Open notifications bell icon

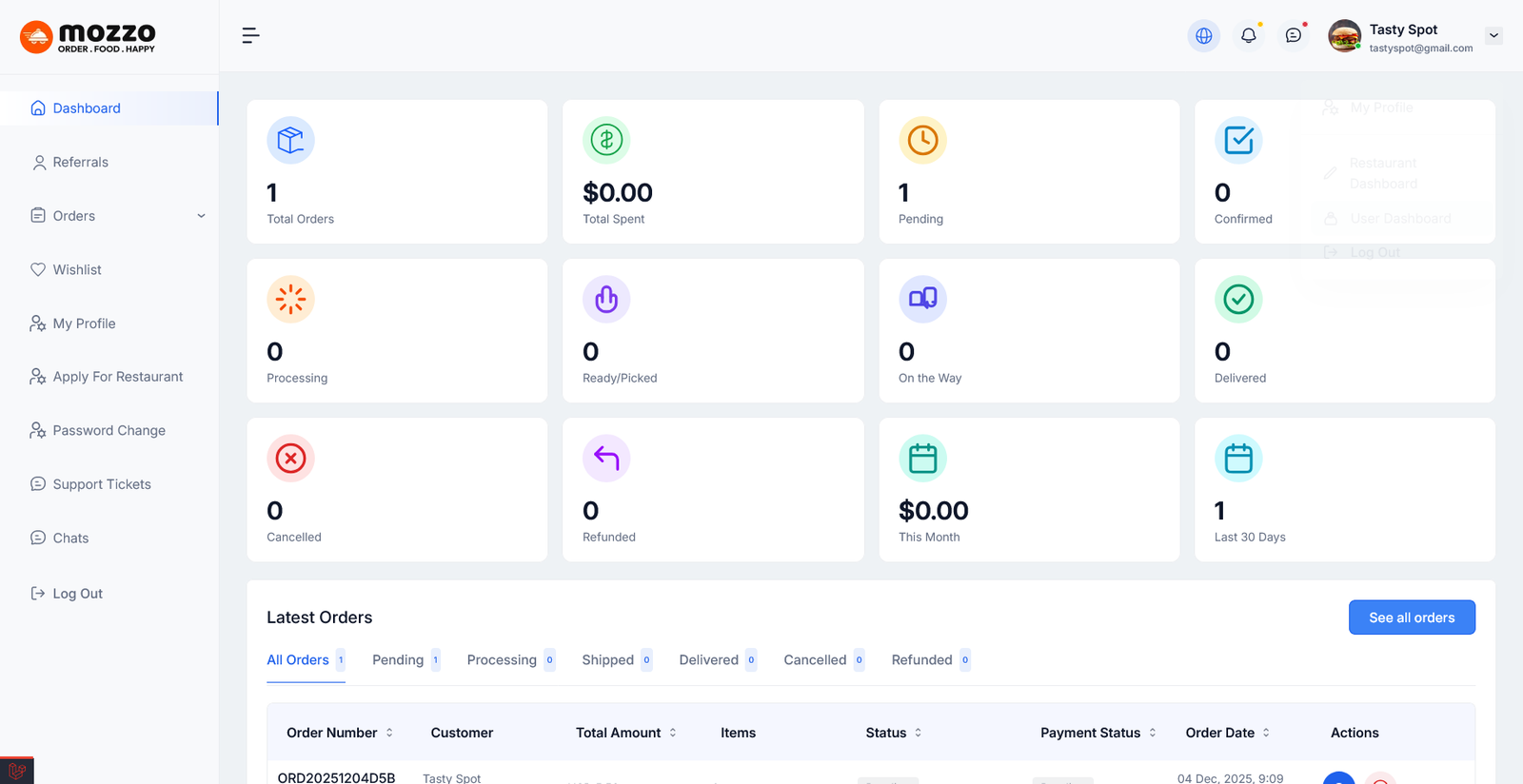pyautogui.click(x=1248, y=36)
